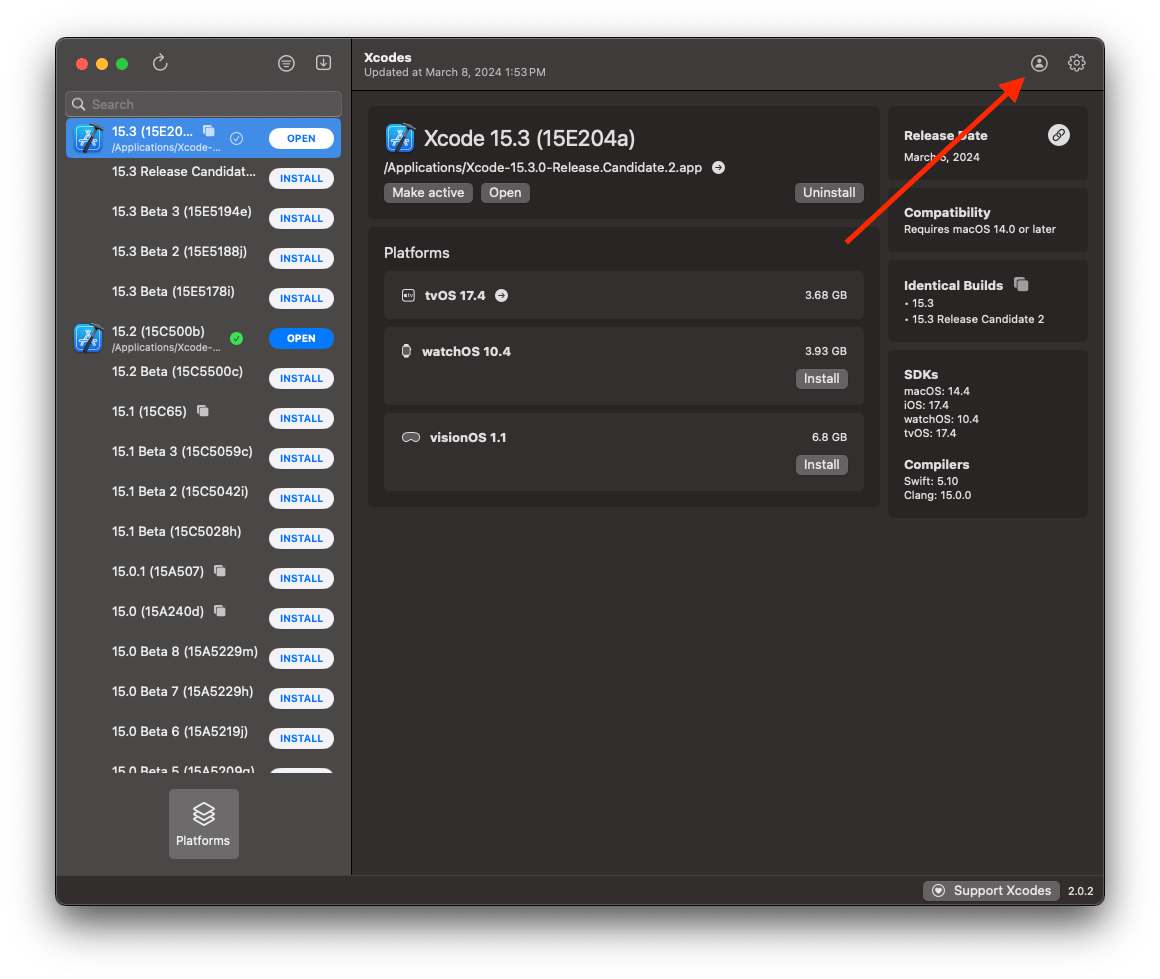Viewport: 1160px width, 979px height.
Task: Install 15.2 Beta (15C5500c)
Action: [301, 378]
